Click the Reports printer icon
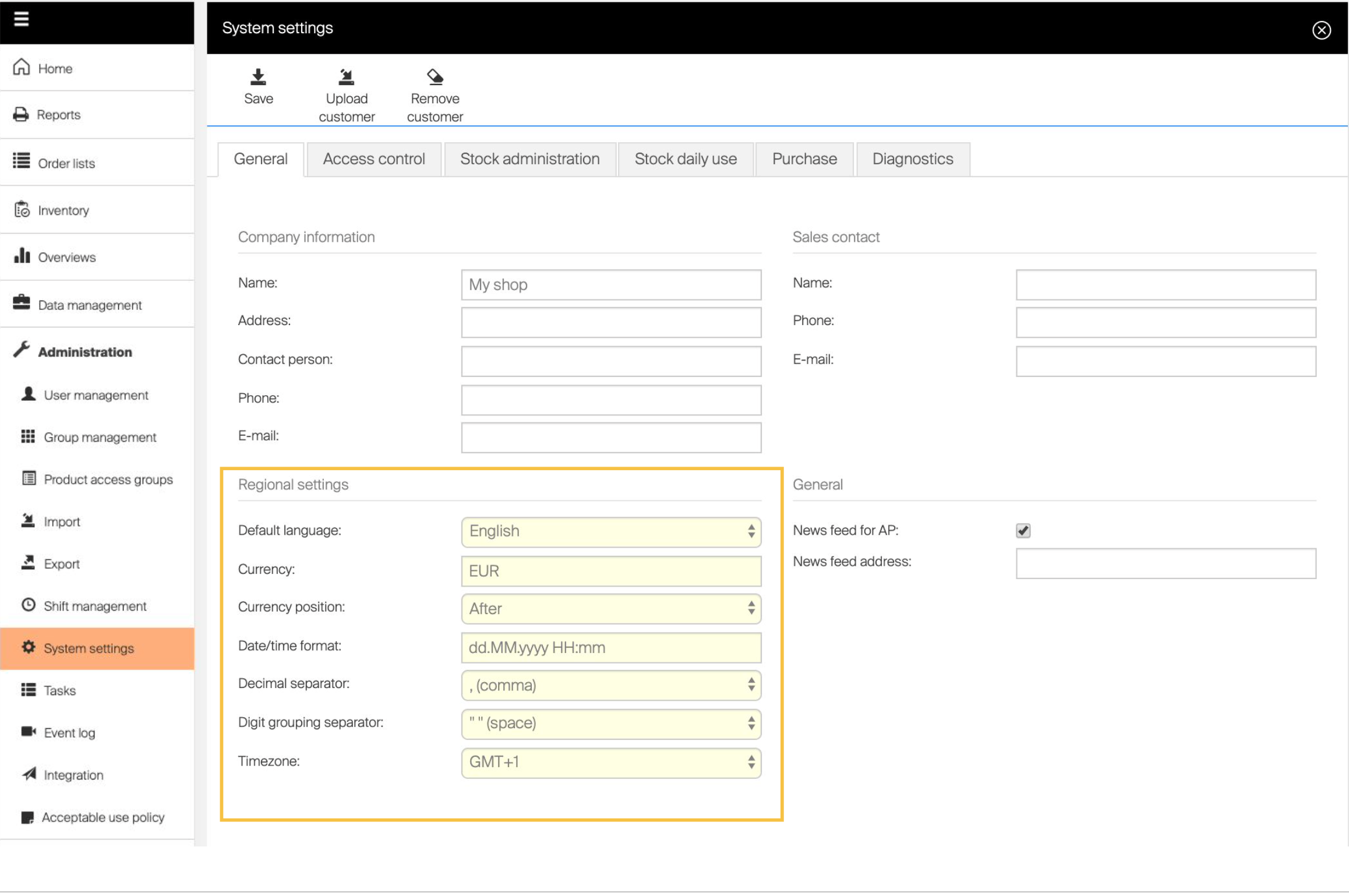Image resolution: width=1349 pixels, height=896 pixels. [x=21, y=114]
